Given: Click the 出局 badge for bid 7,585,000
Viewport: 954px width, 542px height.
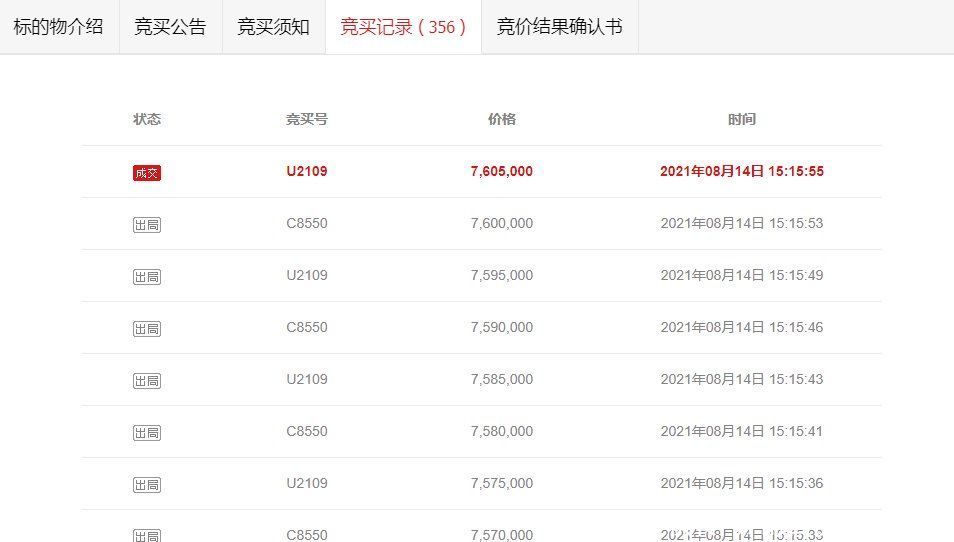Looking at the screenshot, I should 147,381.
